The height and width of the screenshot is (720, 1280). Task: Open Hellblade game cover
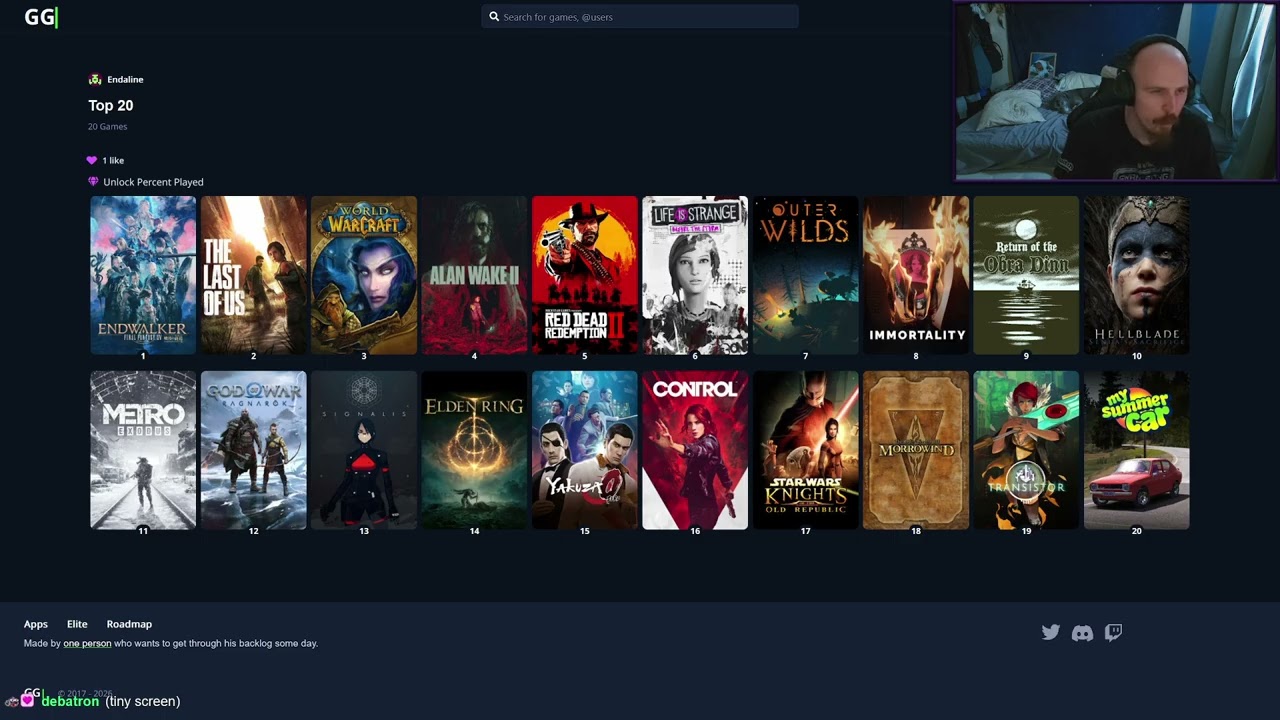tap(1137, 275)
